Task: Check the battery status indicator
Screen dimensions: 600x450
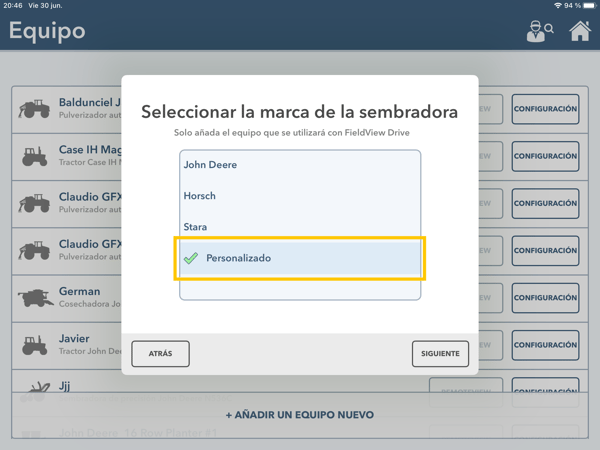Action: (589, 5)
